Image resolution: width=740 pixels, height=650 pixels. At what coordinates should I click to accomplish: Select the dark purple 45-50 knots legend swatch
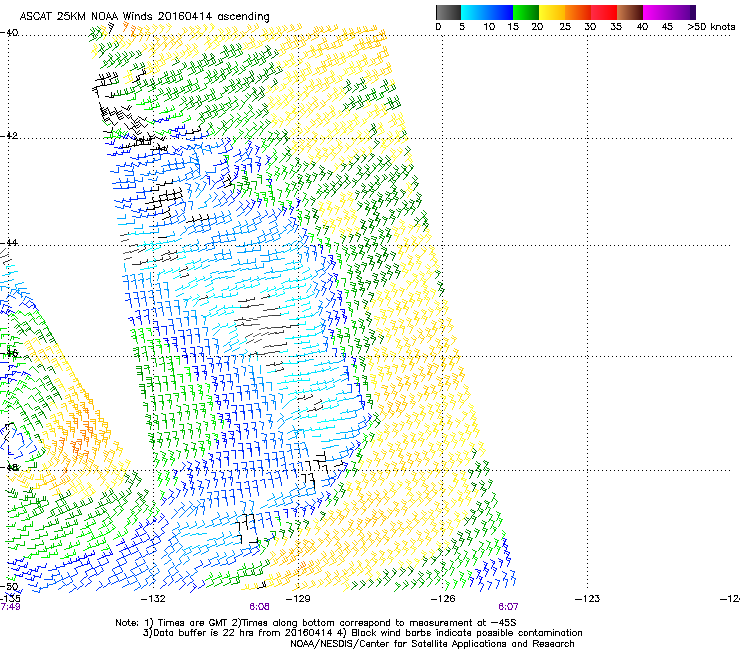click(682, 12)
